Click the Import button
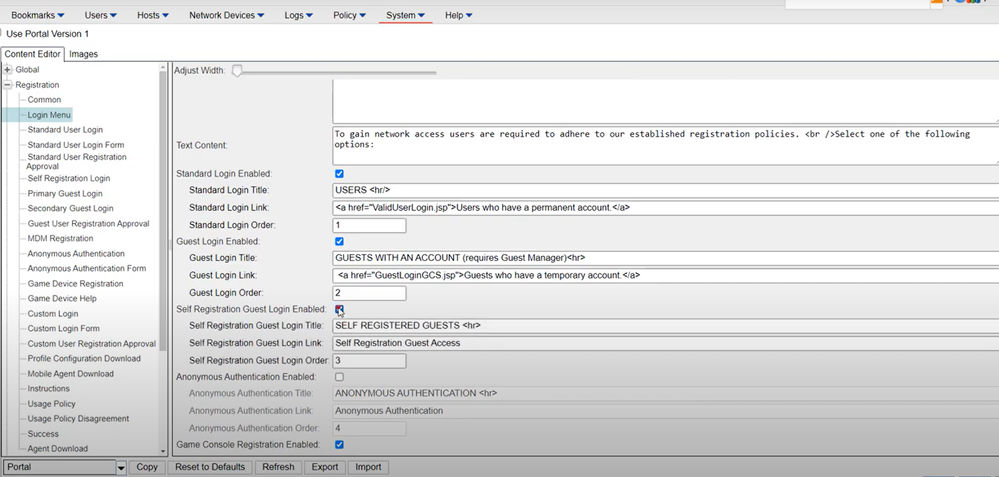The image size is (999, 477). pos(368,467)
